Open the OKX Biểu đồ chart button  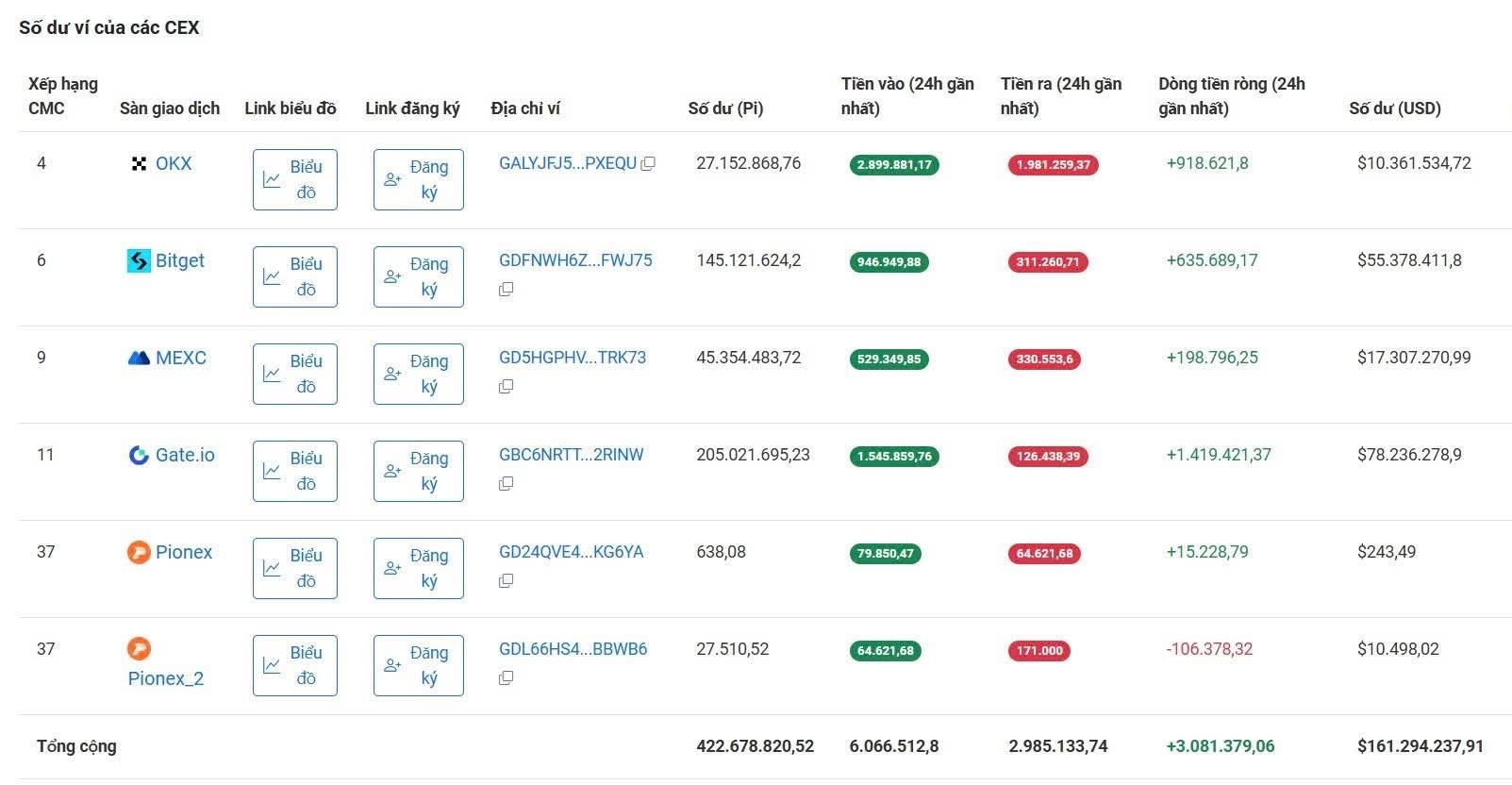(x=295, y=179)
